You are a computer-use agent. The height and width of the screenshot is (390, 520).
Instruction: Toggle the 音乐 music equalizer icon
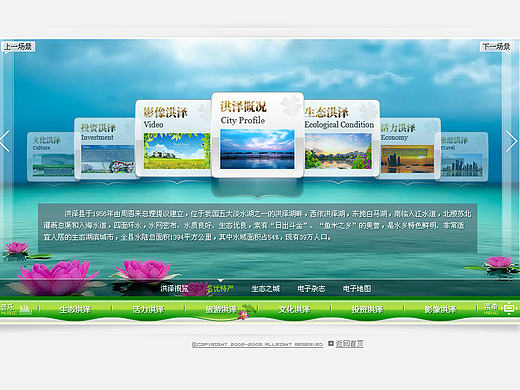pos(25,310)
